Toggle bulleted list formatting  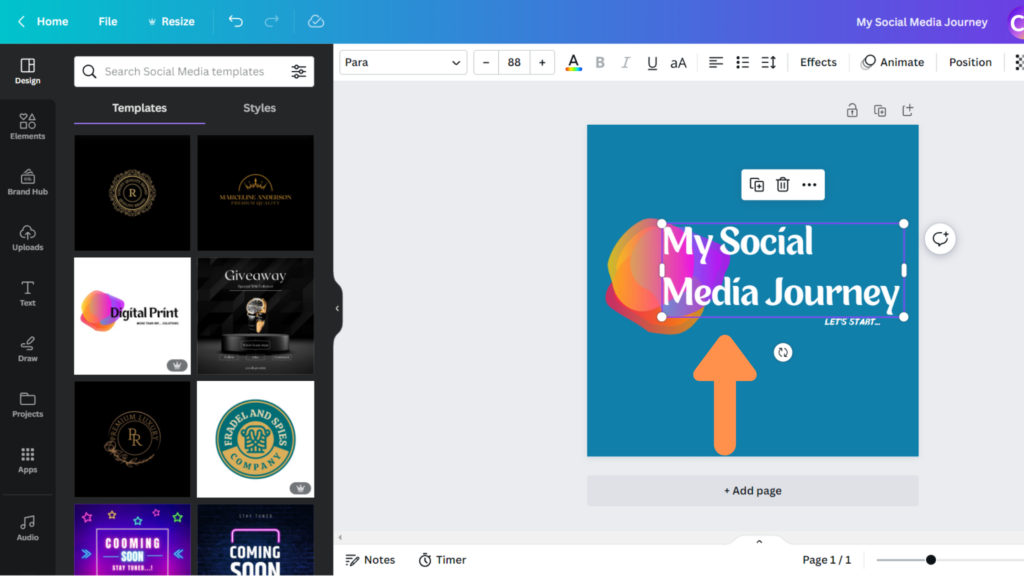click(x=743, y=63)
